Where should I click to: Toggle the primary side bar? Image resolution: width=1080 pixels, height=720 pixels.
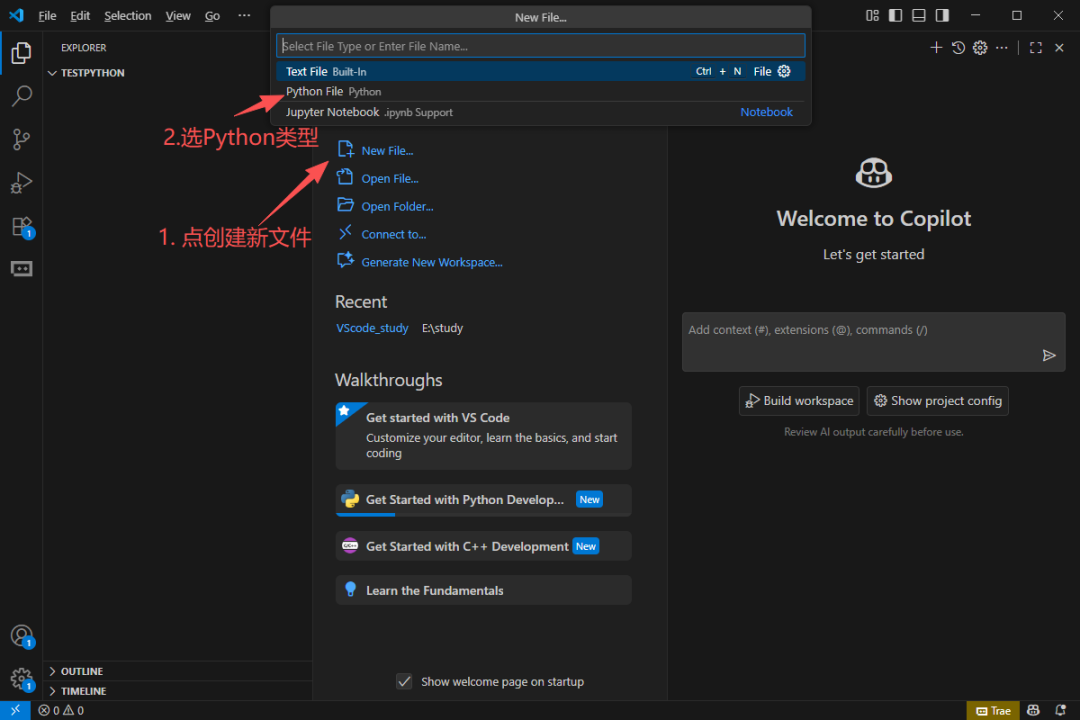click(895, 15)
